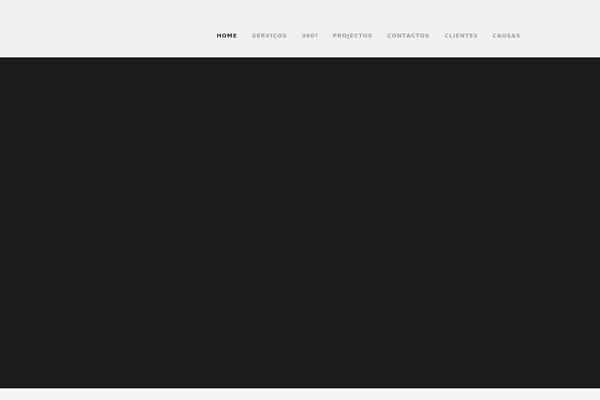The width and height of the screenshot is (600, 400).
Task: Visit the CAUSAS page
Action: tap(506, 36)
